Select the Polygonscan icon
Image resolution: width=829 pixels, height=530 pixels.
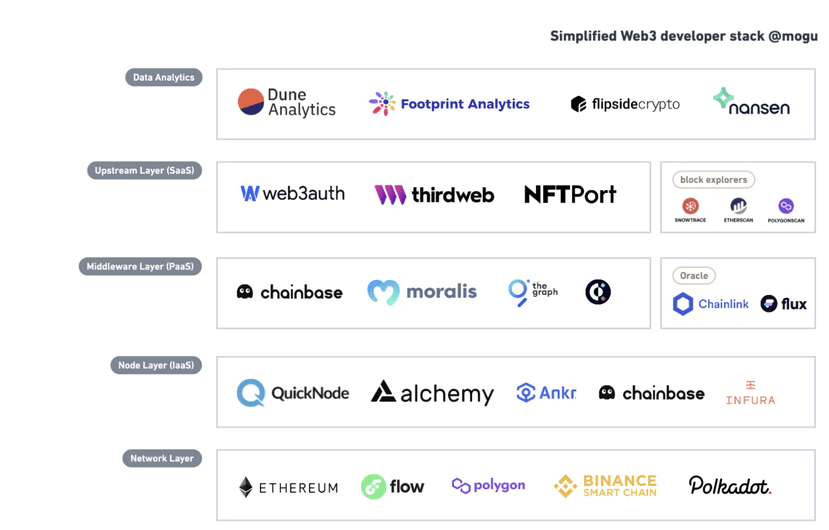coord(786,211)
